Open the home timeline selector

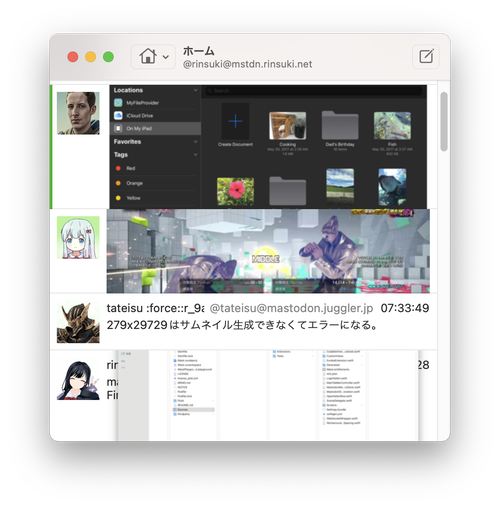(153, 57)
